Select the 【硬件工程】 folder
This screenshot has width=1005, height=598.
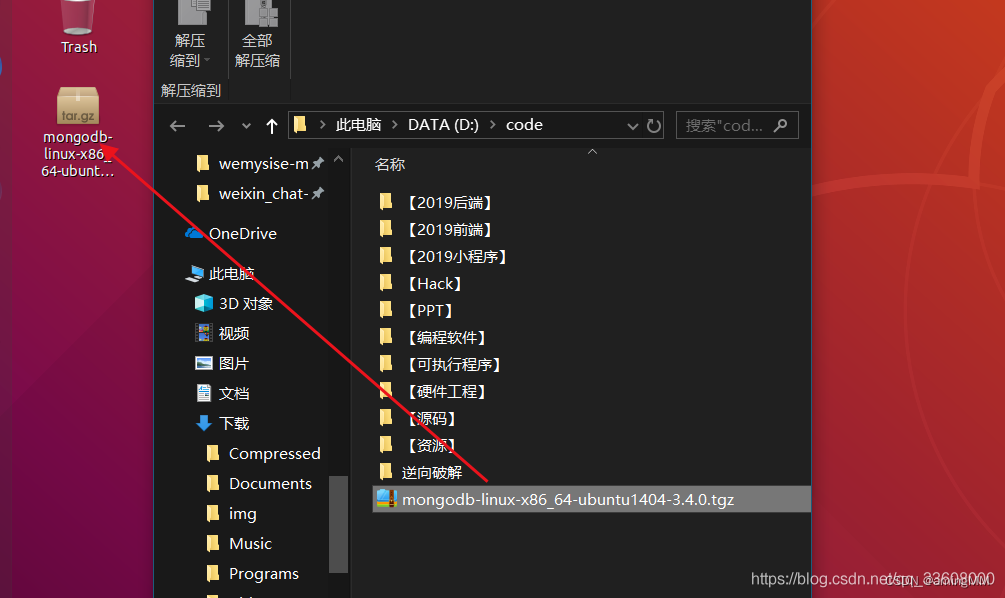click(433, 391)
